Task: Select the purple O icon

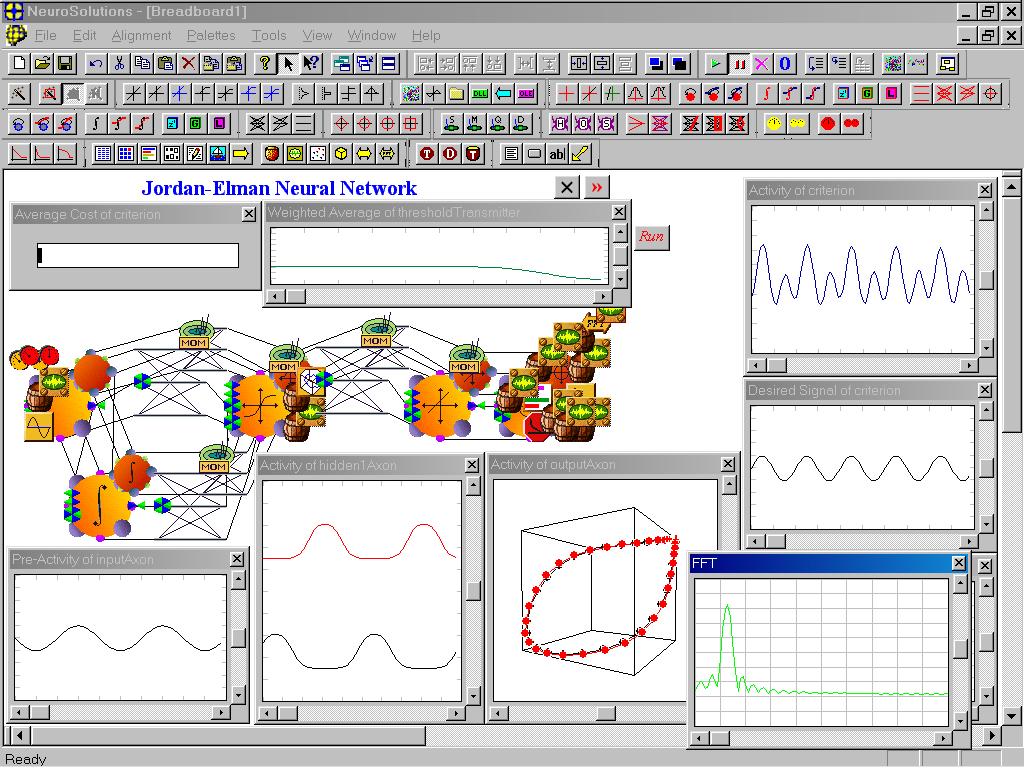Action: [583, 123]
